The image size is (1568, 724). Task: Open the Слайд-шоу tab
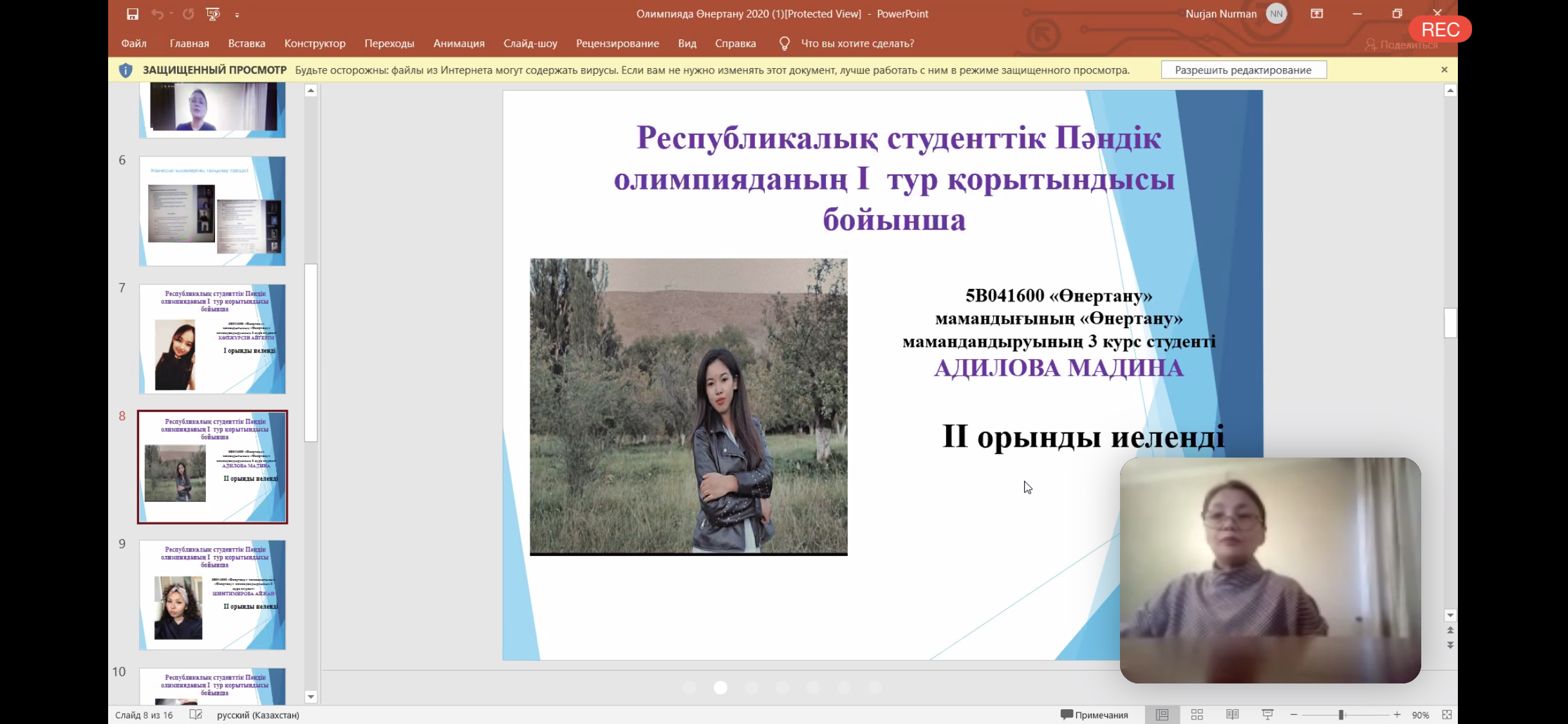(x=530, y=43)
